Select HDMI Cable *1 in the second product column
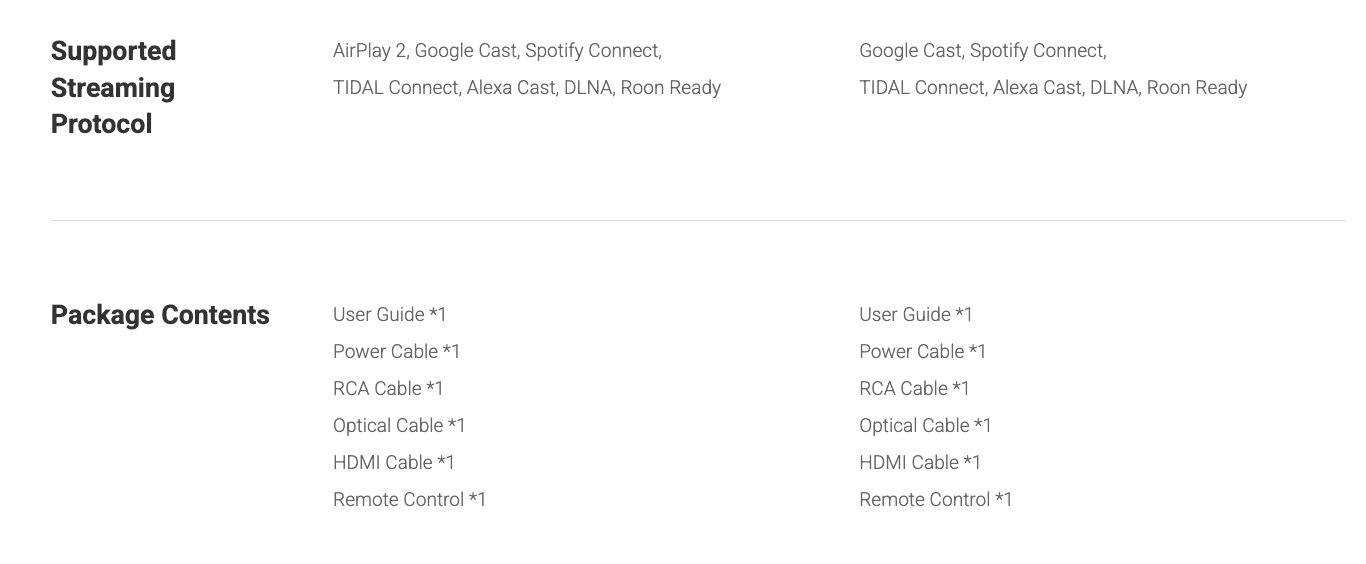1366x564 pixels. click(x=919, y=463)
